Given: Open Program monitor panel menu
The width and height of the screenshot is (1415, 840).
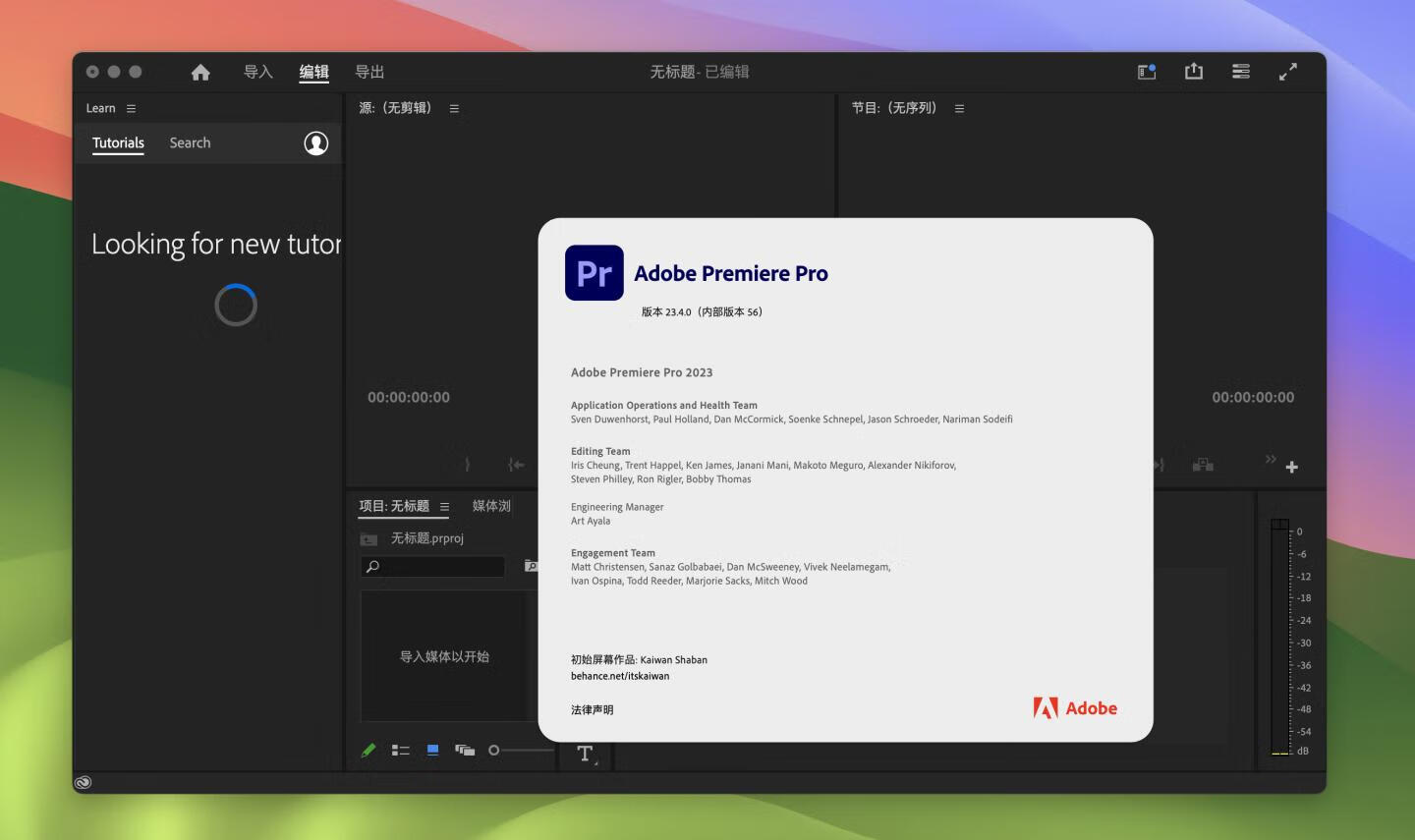Looking at the screenshot, I should (x=959, y=109).
